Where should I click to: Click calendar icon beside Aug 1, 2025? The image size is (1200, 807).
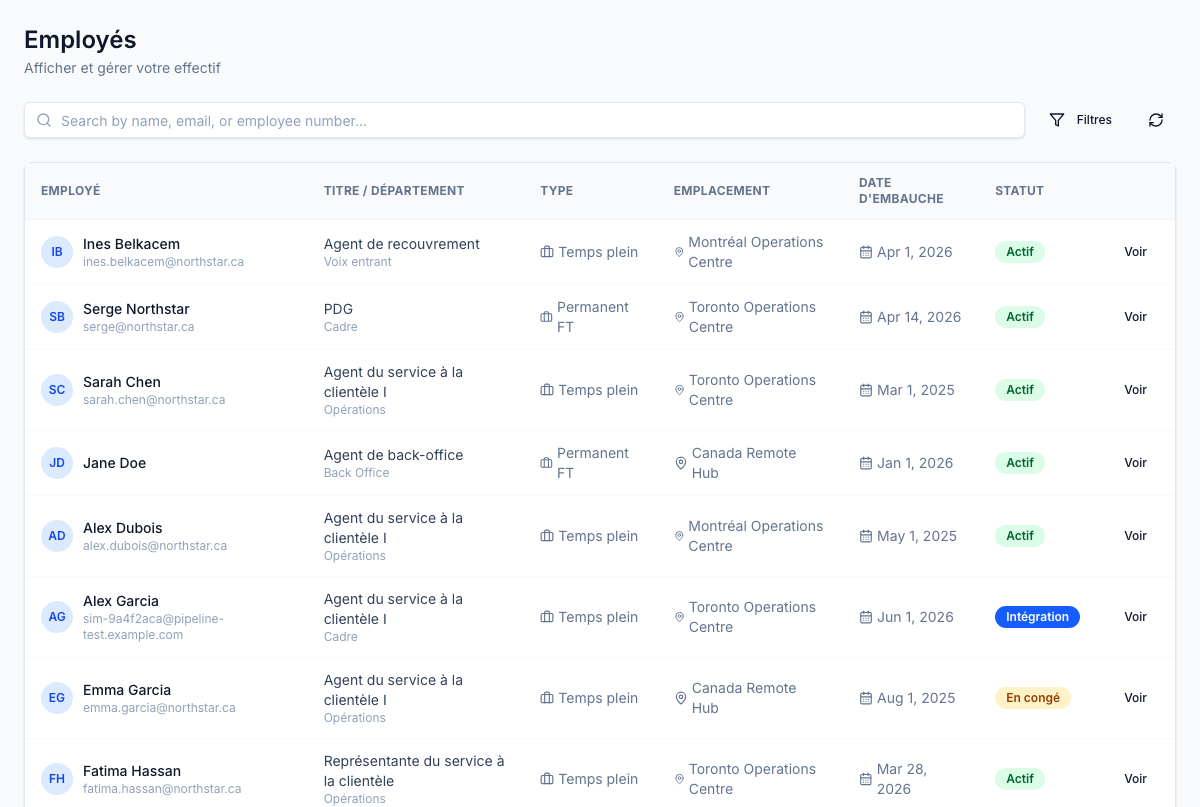pyautogui.click(x=866, y=698)
